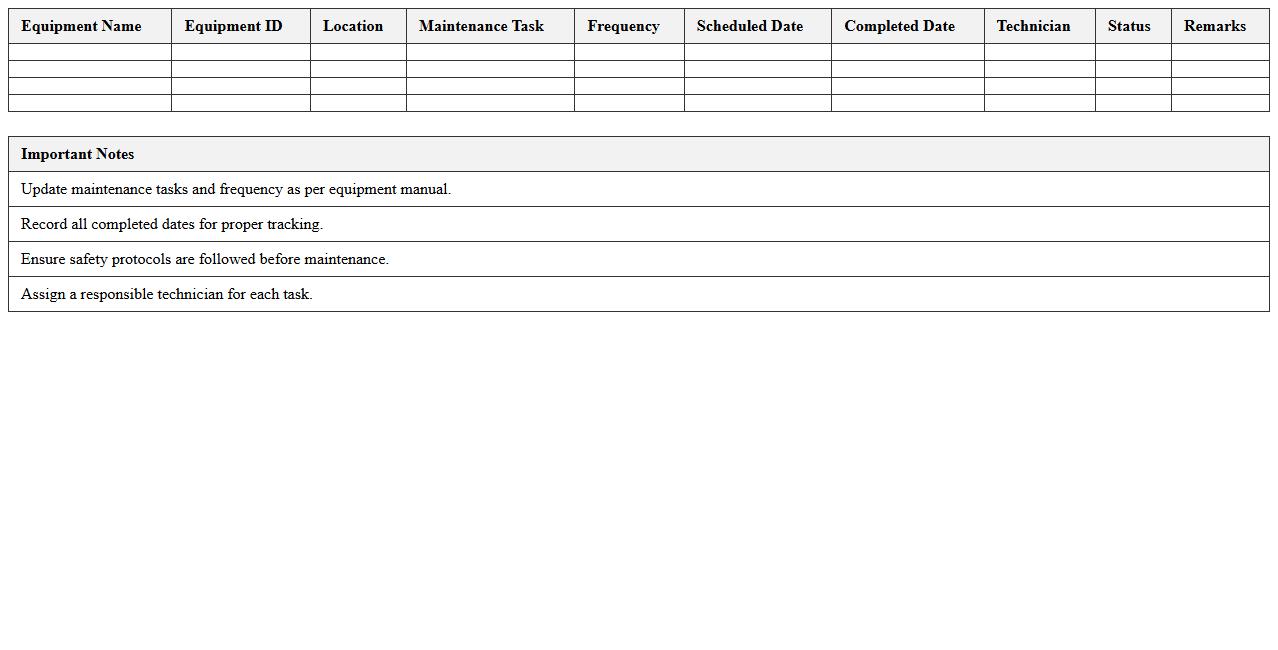This screenshot has height=650, width=1278.
Task: Click the note about recording completed dates
Action: tap(172, 224)
